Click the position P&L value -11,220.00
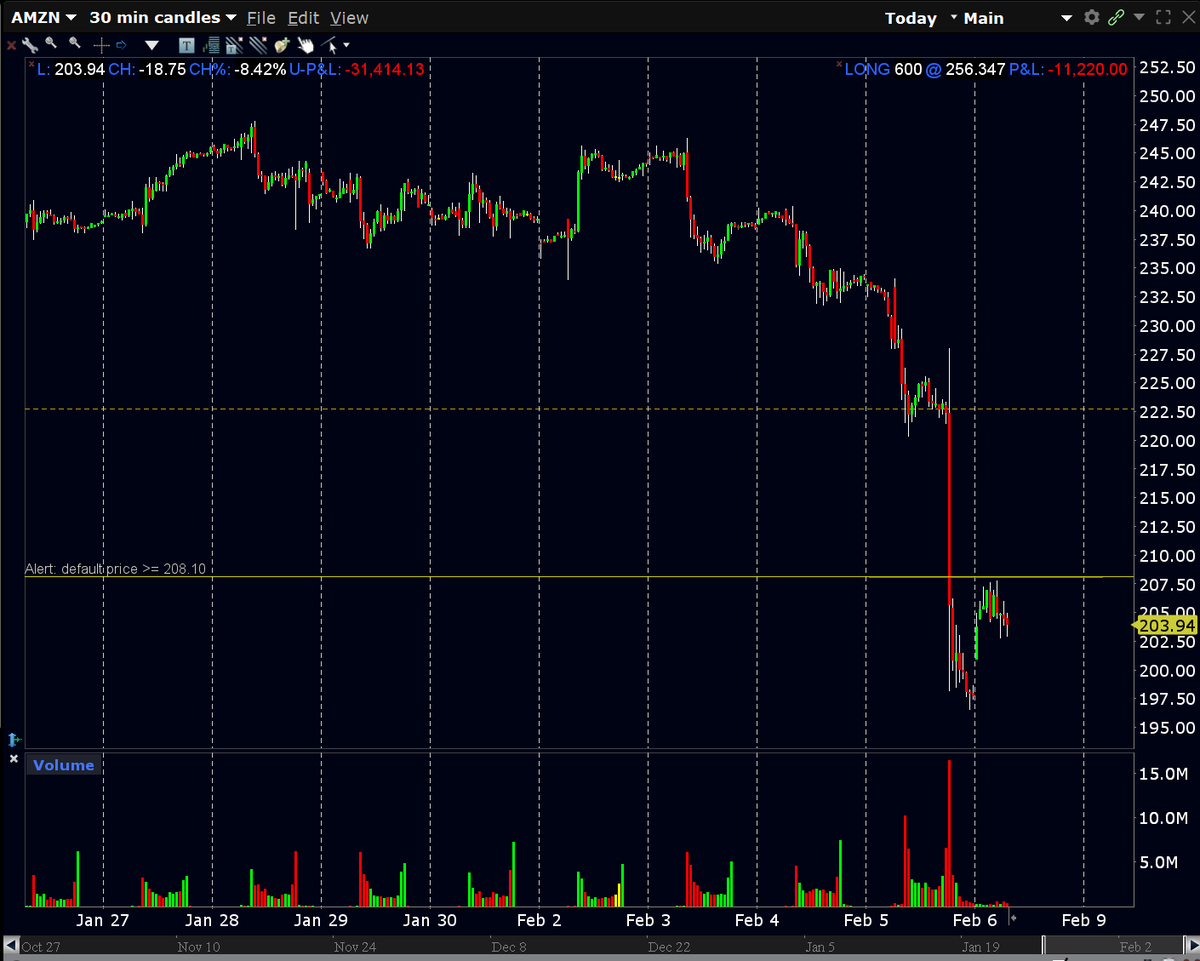 (1087, 69)
